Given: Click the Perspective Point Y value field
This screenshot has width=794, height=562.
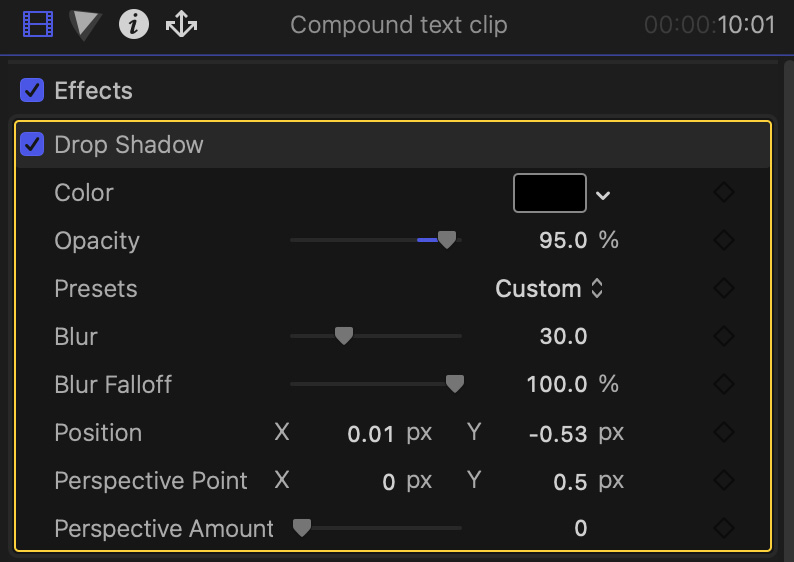Looking at the screenshot, I should (569, 481).
